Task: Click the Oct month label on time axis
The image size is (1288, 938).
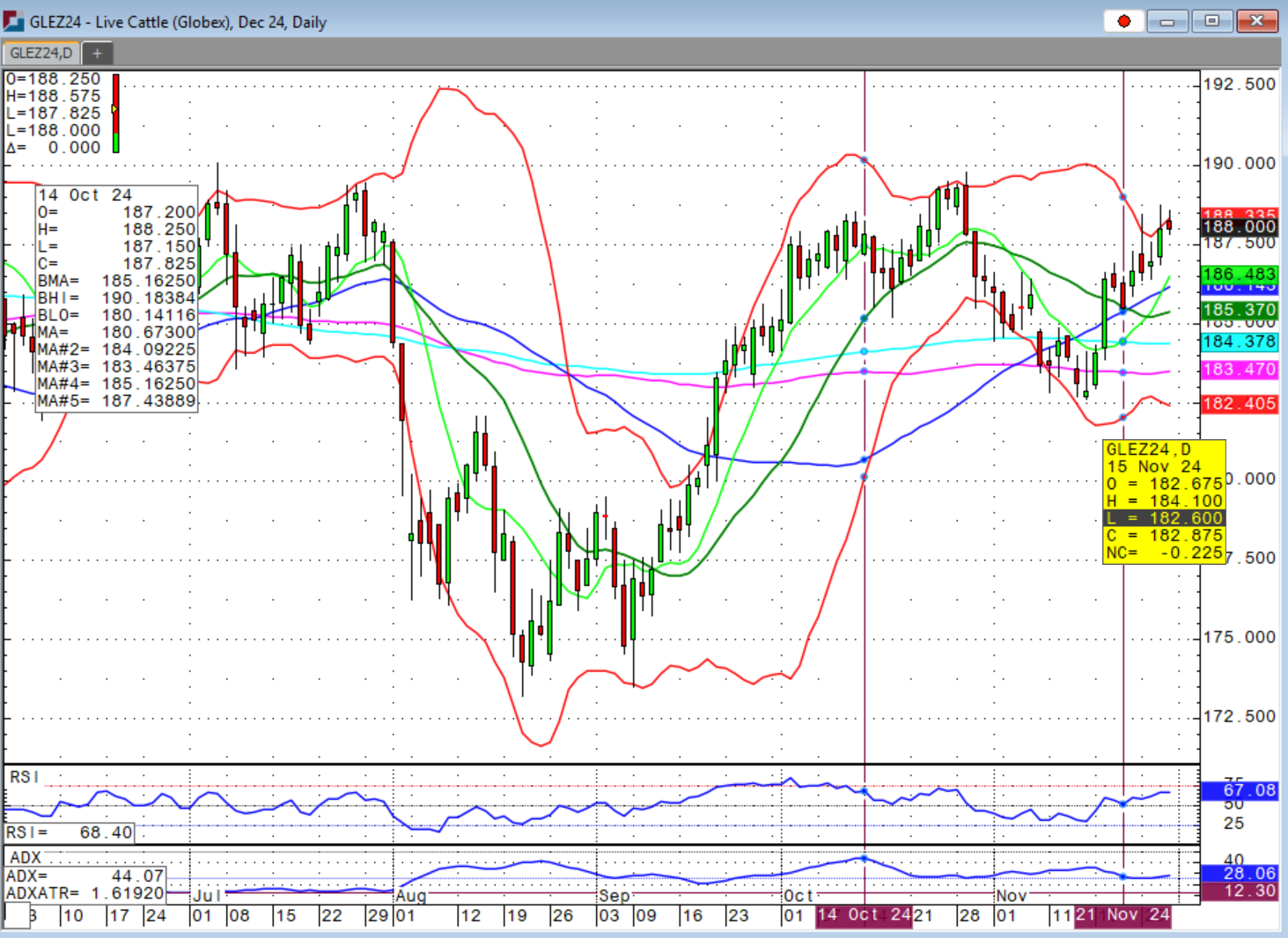Action: pyautogui.click(x=798, y=896)
